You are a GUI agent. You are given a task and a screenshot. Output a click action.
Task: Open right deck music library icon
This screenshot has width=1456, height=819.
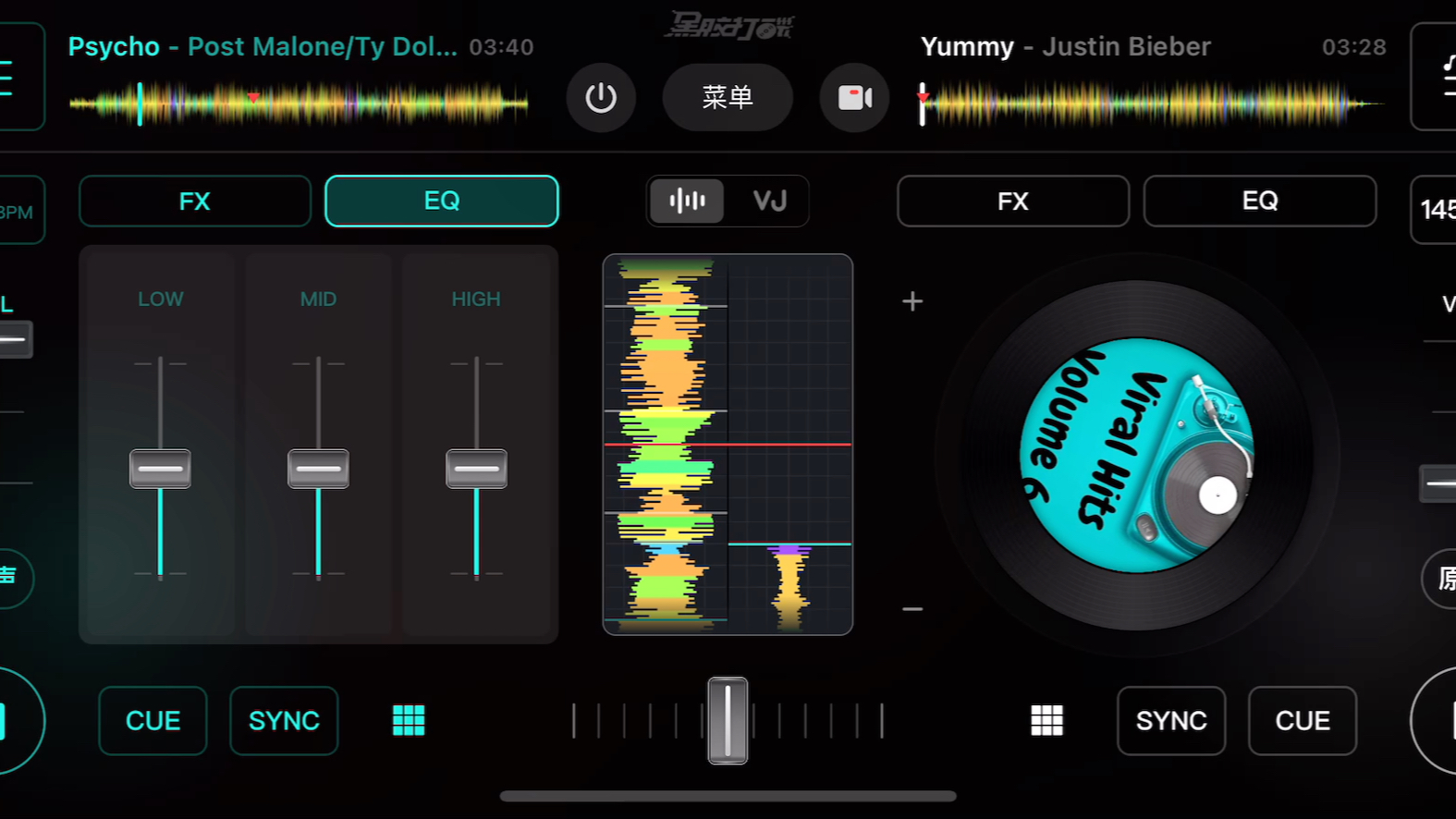pos(1434,76)
